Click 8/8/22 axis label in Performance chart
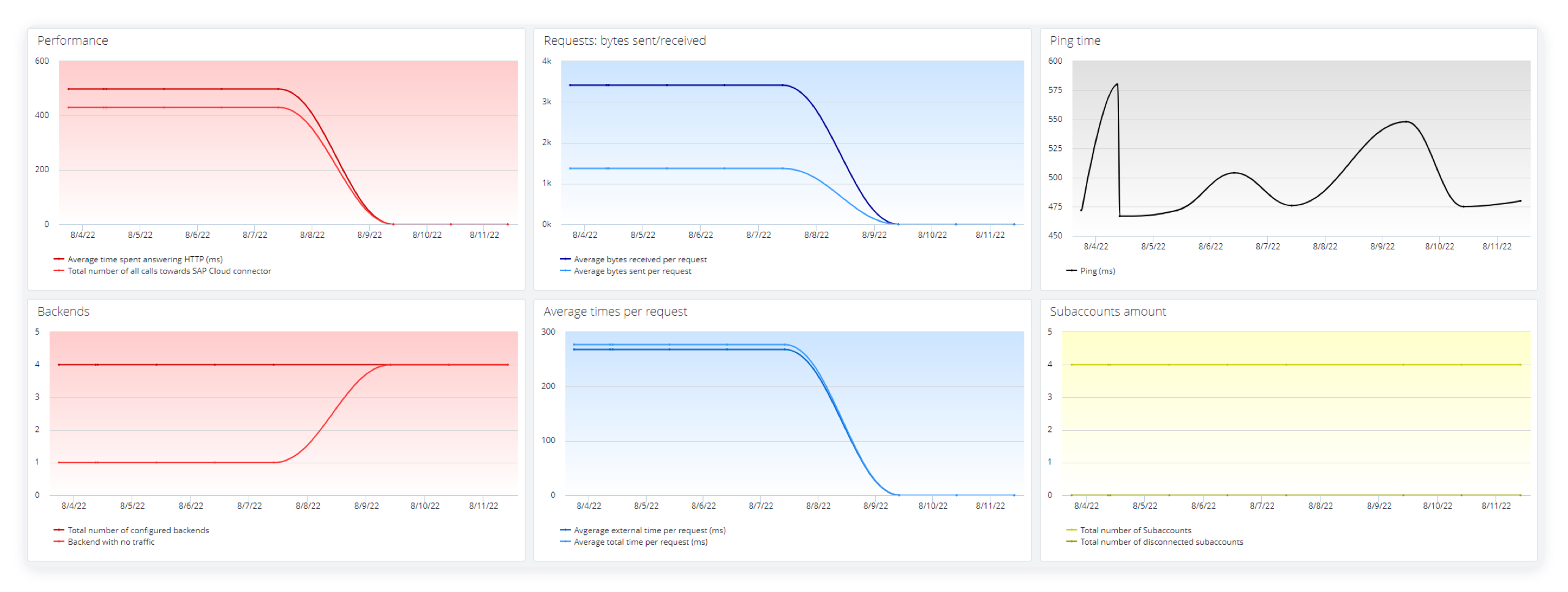The height and width of the screenshot is (592, 1568). (x=312, y=235)
